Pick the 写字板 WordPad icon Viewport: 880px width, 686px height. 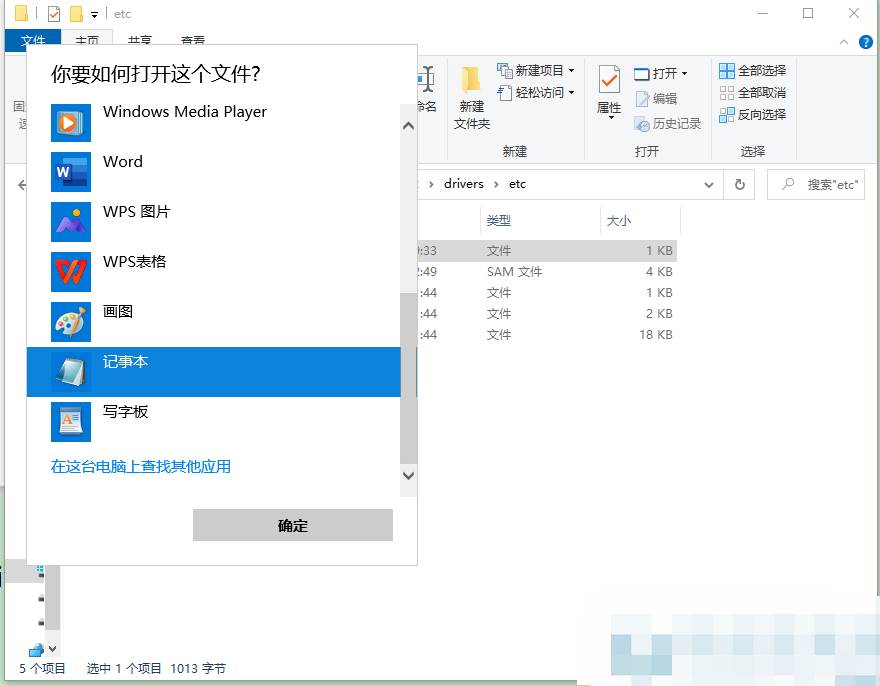pyautogui.click(x=71, y=422)
